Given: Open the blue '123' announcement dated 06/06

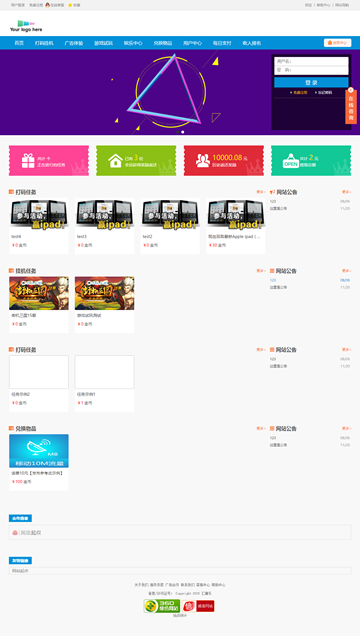Looking at the screenshot, I should (x=273, y=280).
